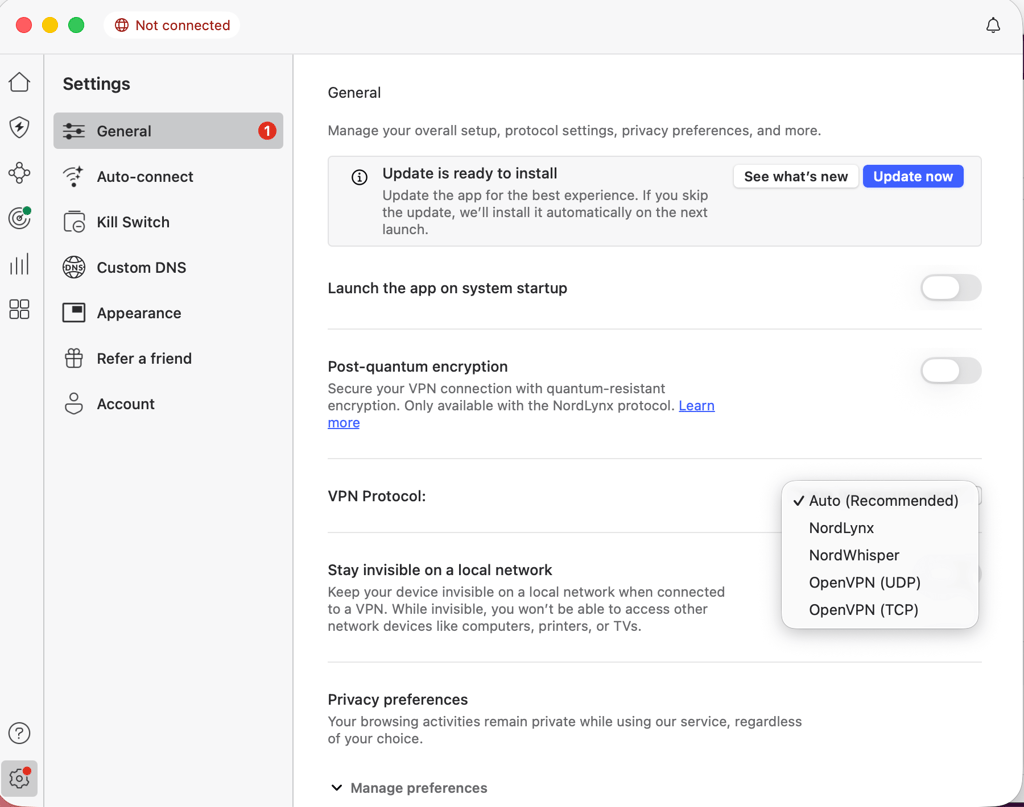Click the VPN Protocol label
This screenshot has height=807, width=1024.
point(377,496)
